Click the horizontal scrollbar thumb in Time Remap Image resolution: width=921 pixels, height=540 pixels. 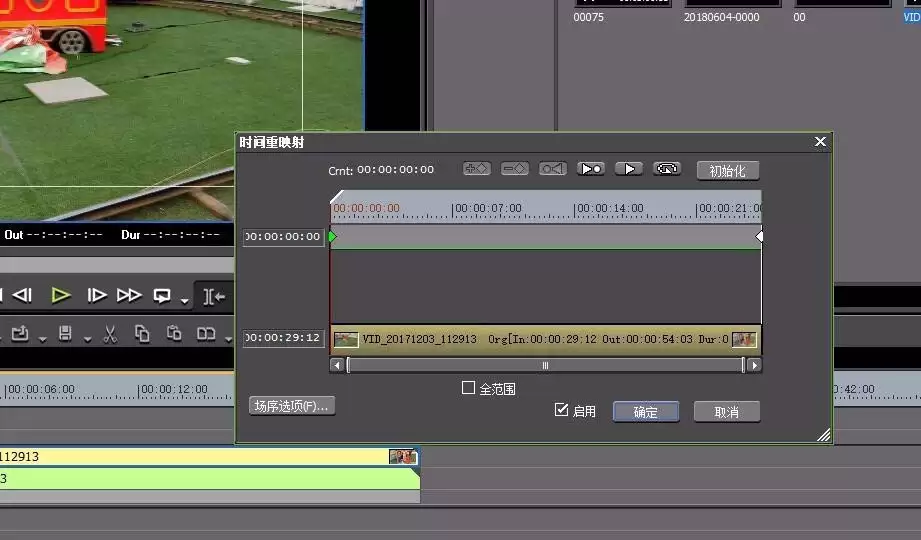pos(546,365)
